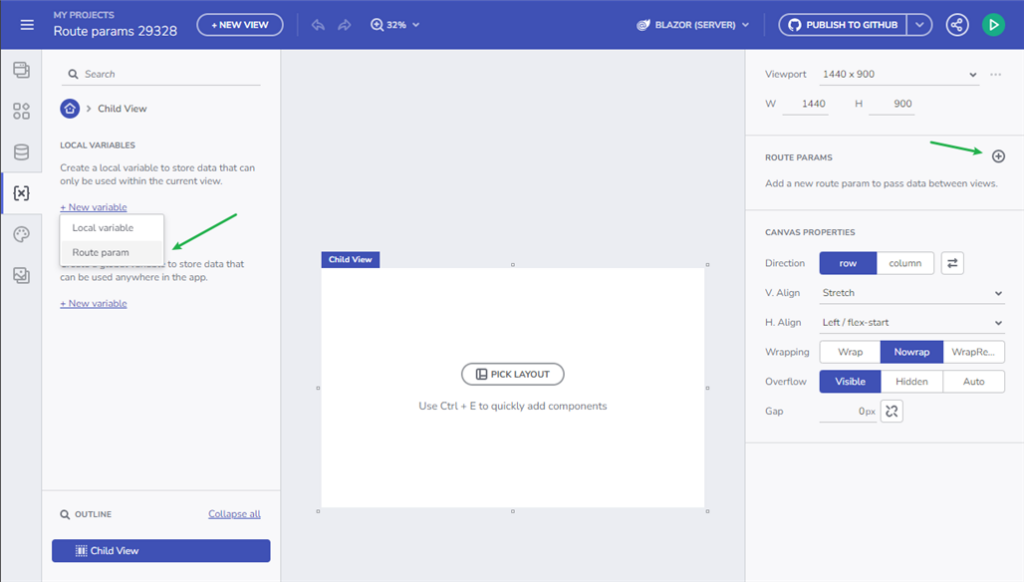1024x582 pixels.
Task: Open the V. Align dropdown
Action: pos(911,292)
